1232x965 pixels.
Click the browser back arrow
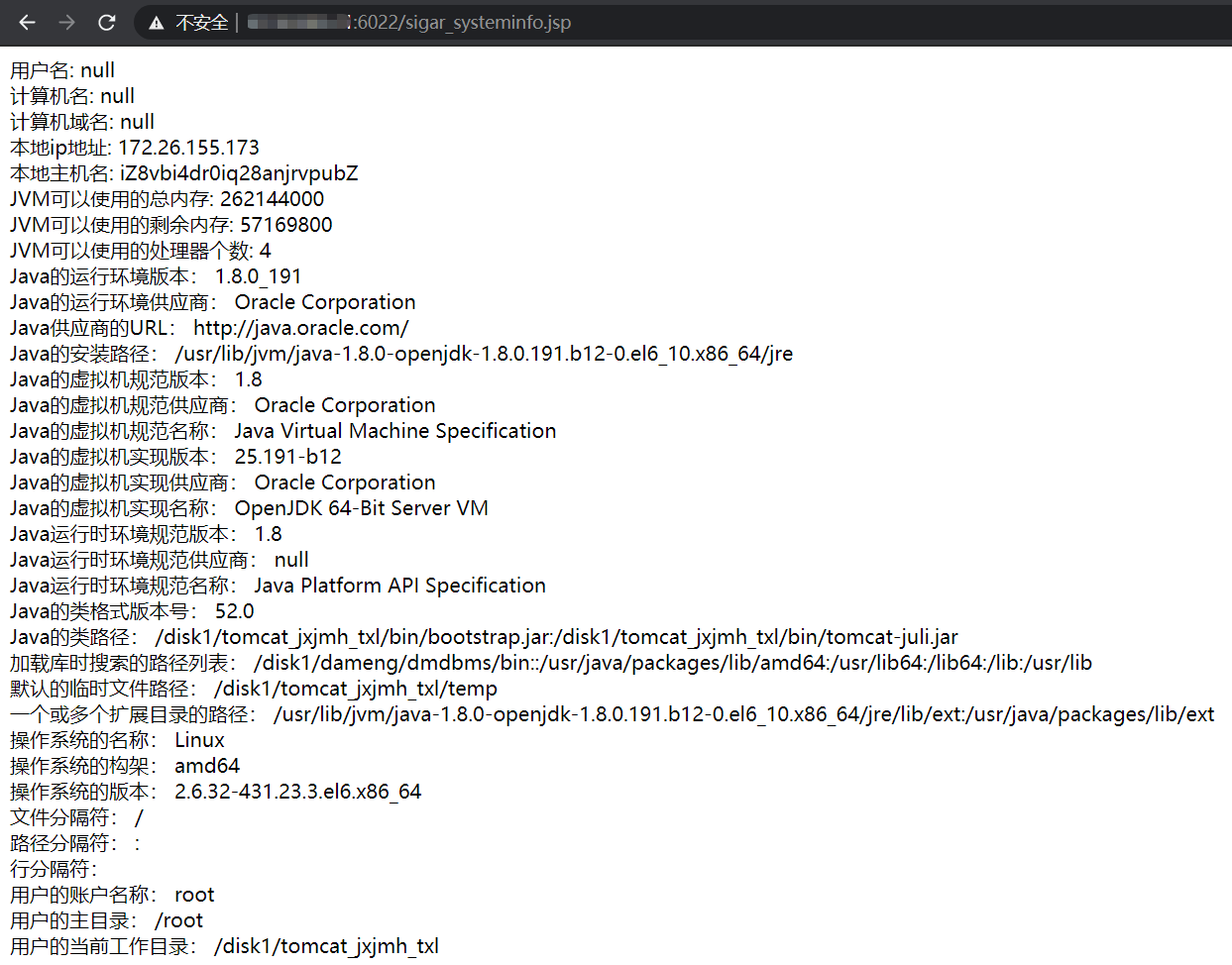click(x=28, y=22)
